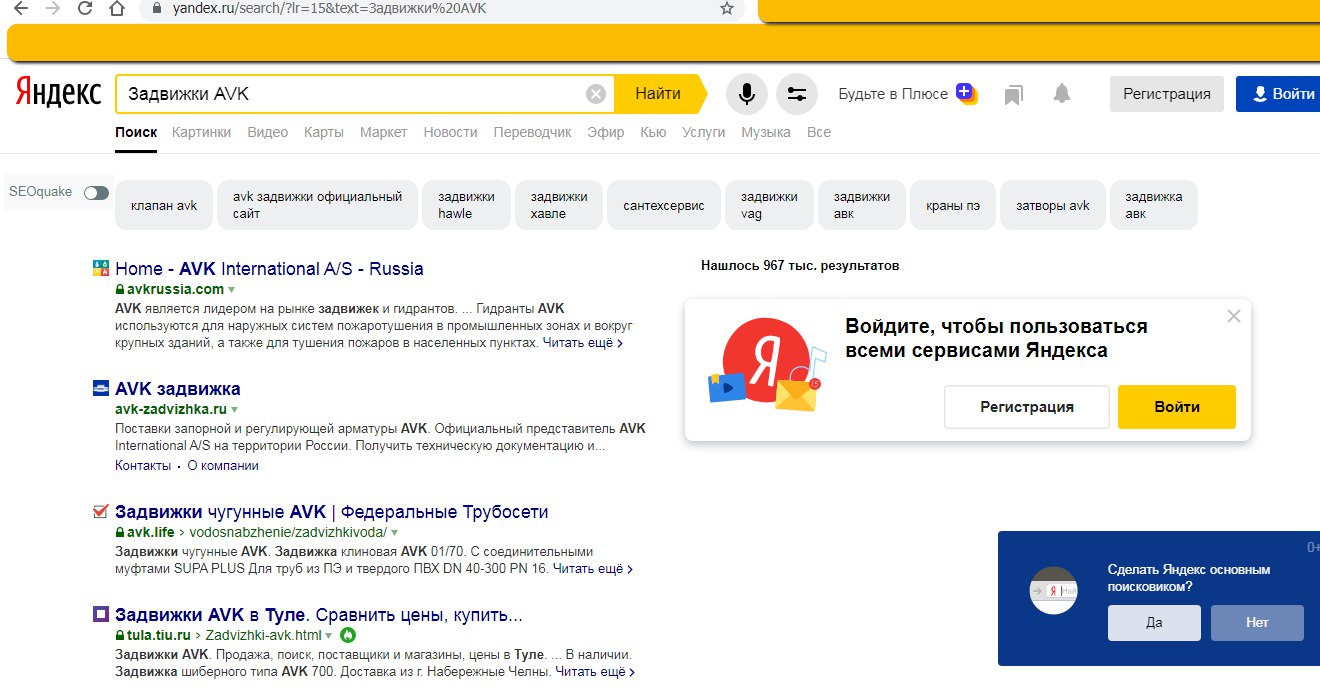Select the 'затворы avk' suggestion chip
The height and width of the screenshot is (688, 1320).
pyautogui.click(x=1053, y=205)
